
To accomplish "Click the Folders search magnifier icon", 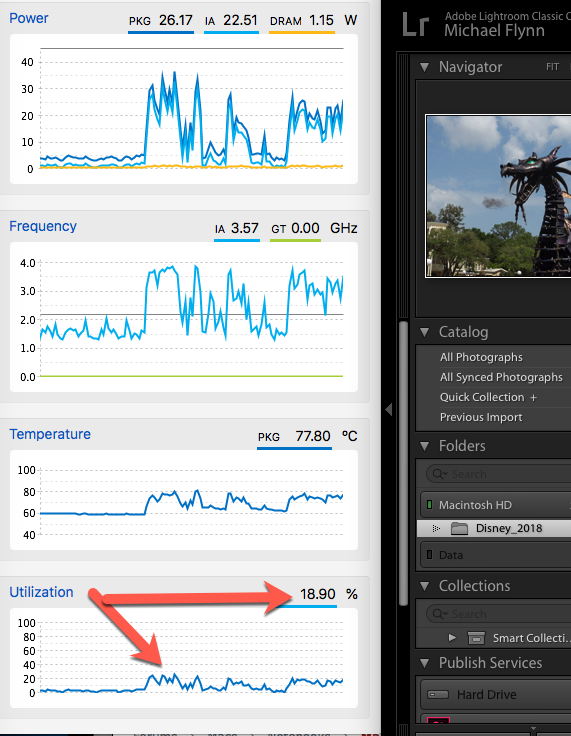I will click(x=440, y=474).
